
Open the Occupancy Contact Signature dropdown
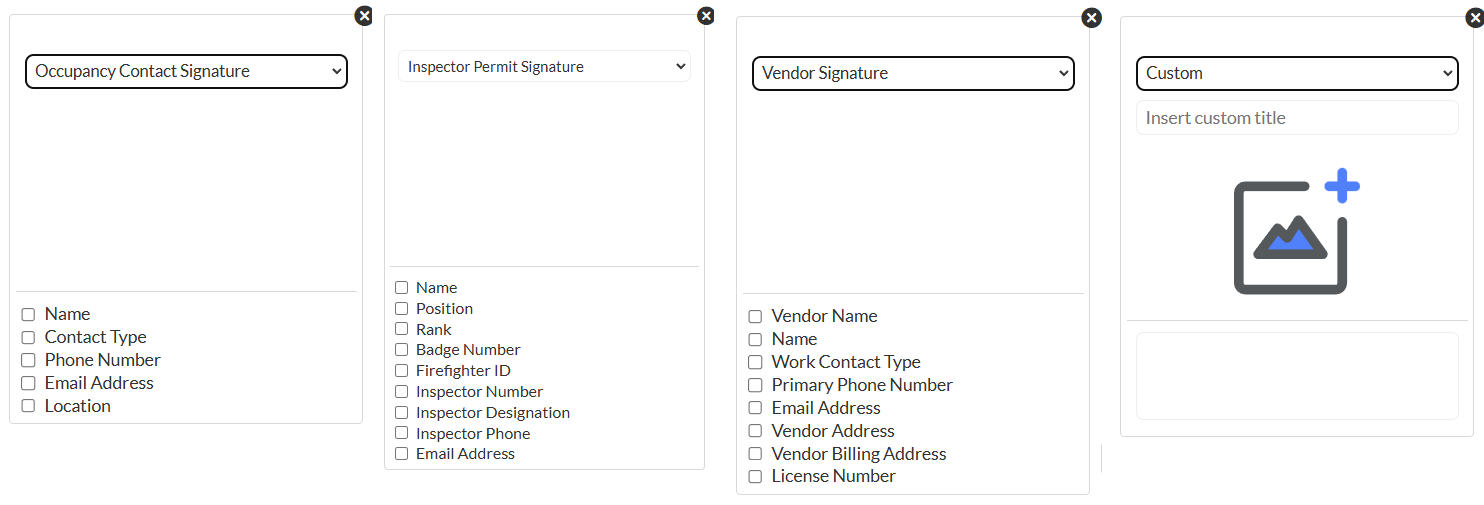[186, 71]
